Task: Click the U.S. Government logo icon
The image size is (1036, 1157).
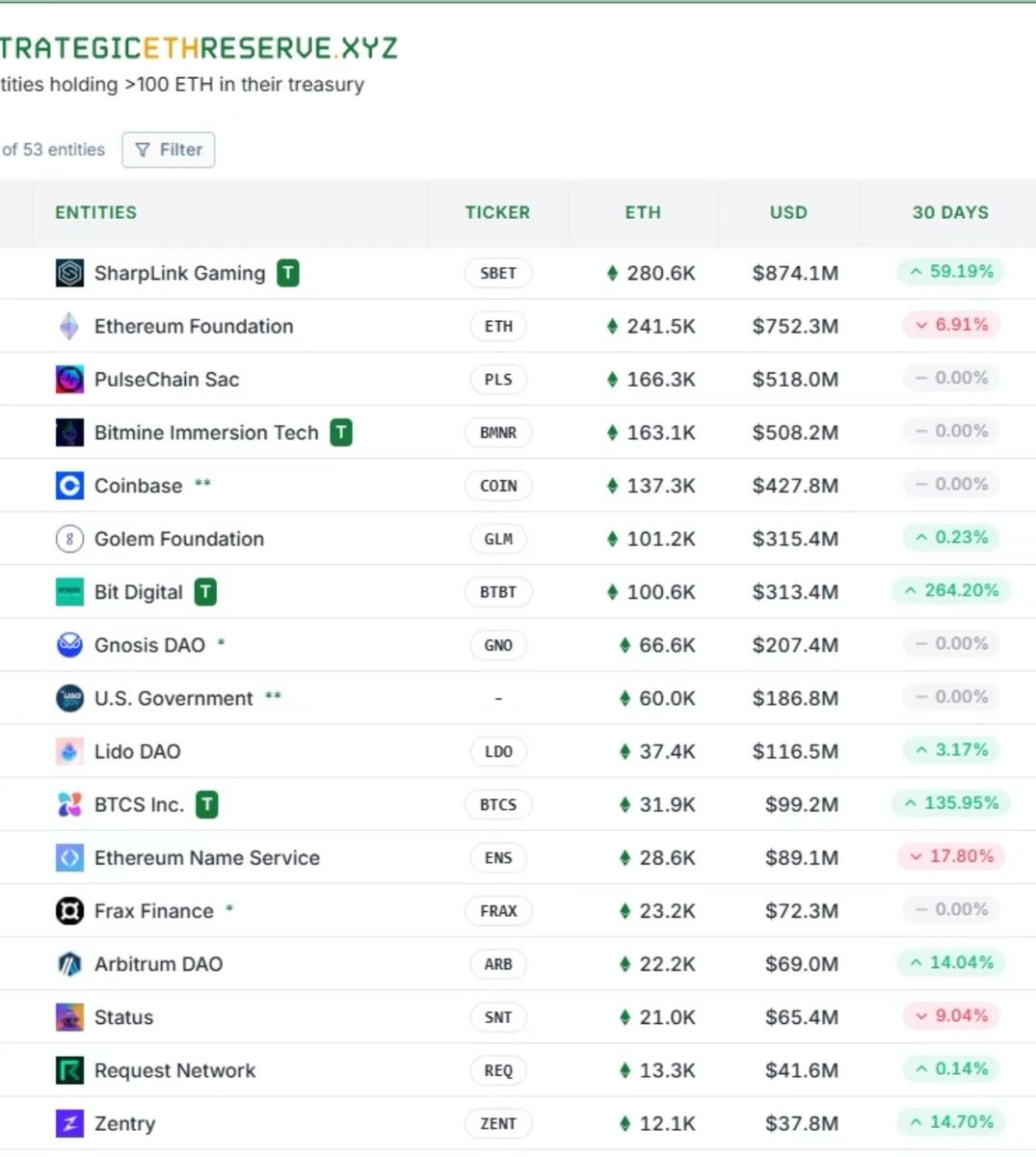Action: (69, 698)
